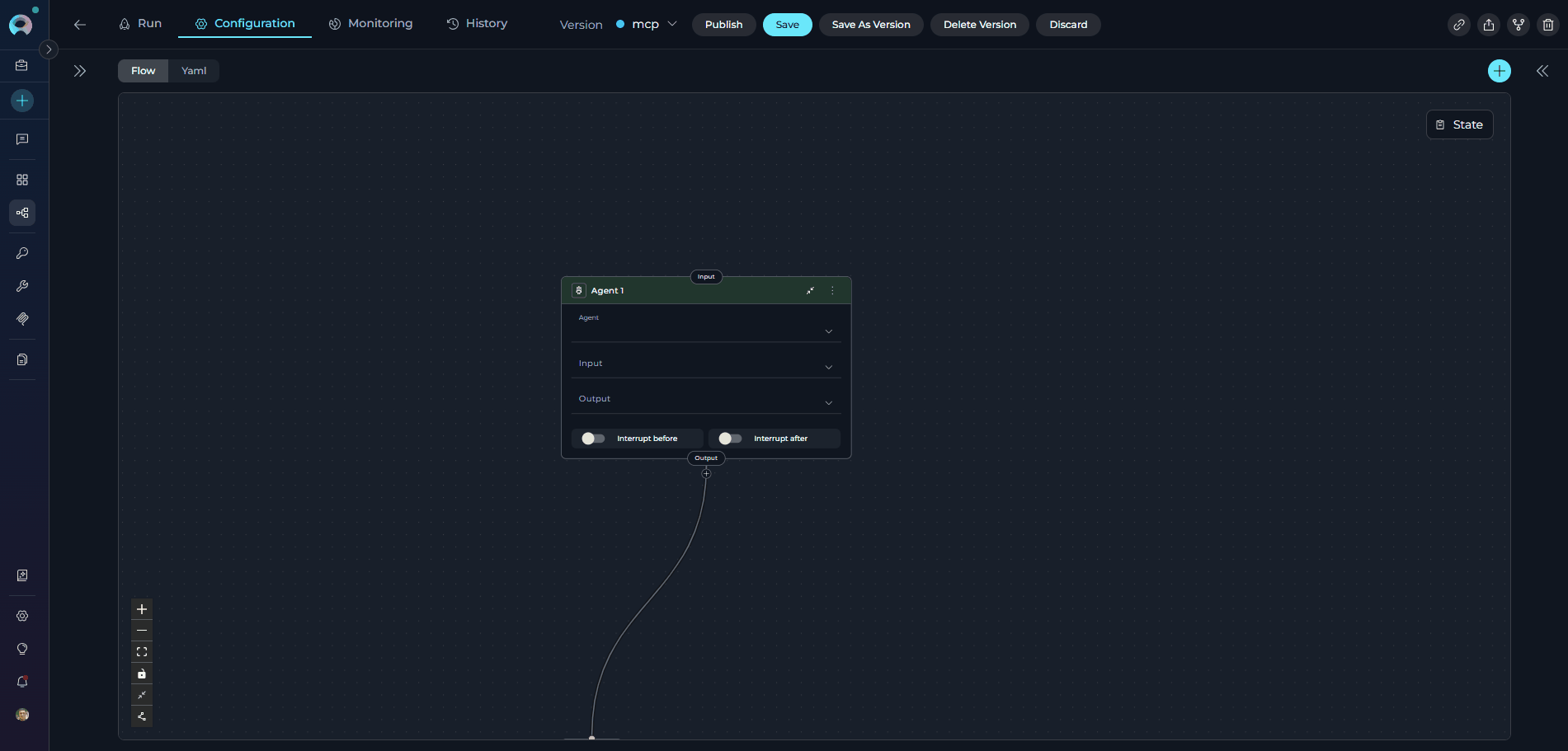This screenshot has width=1568, height=751.
Task: Click the sidebar plus create button
Action: click(x=22, y=101)
